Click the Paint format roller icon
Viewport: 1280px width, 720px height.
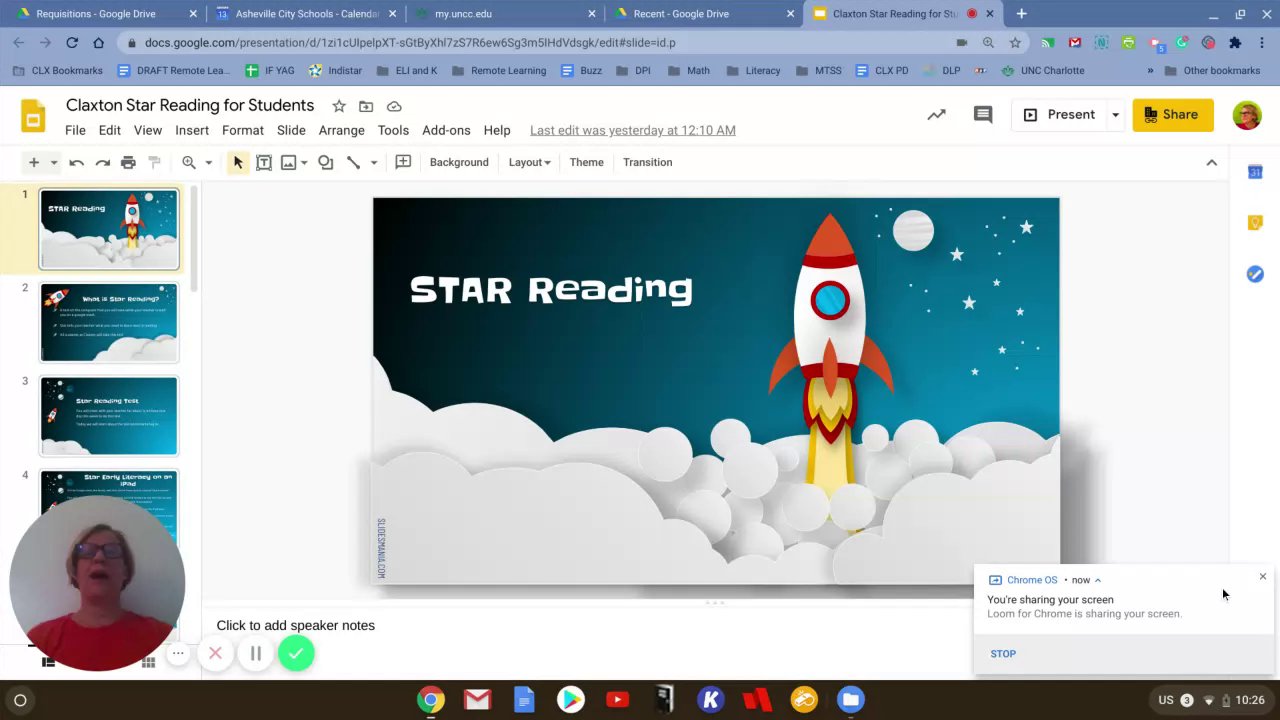pos(154,162)
